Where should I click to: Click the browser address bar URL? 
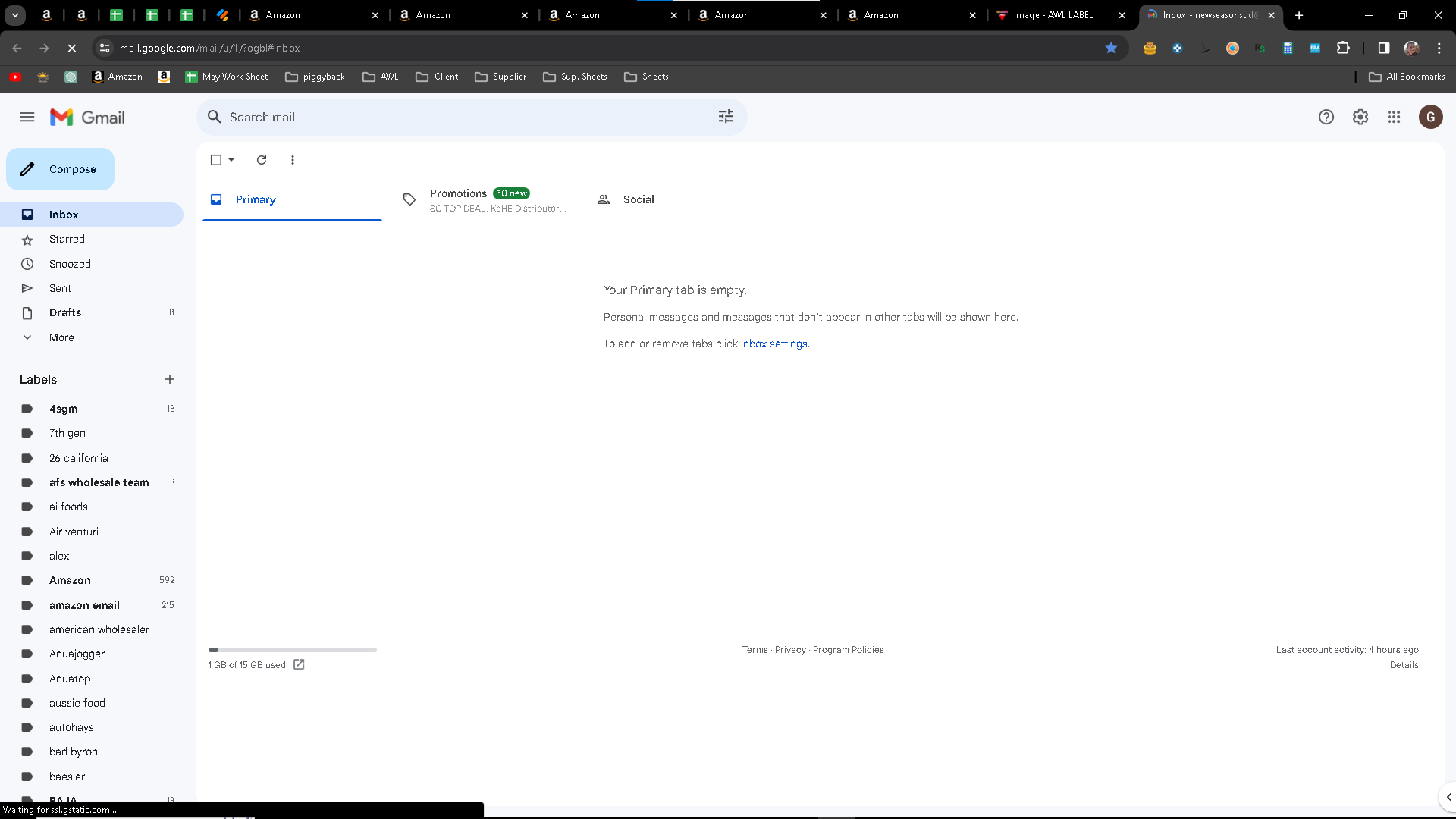209,48
